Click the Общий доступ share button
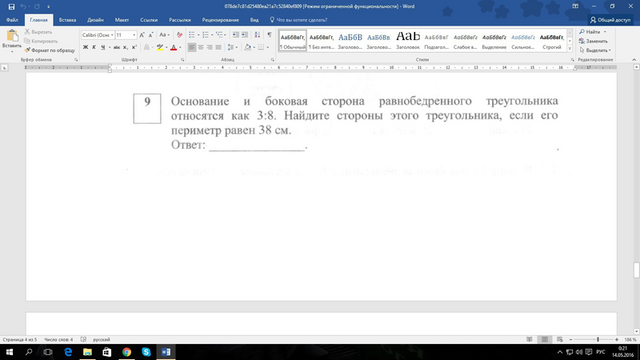 coord(610,20)
